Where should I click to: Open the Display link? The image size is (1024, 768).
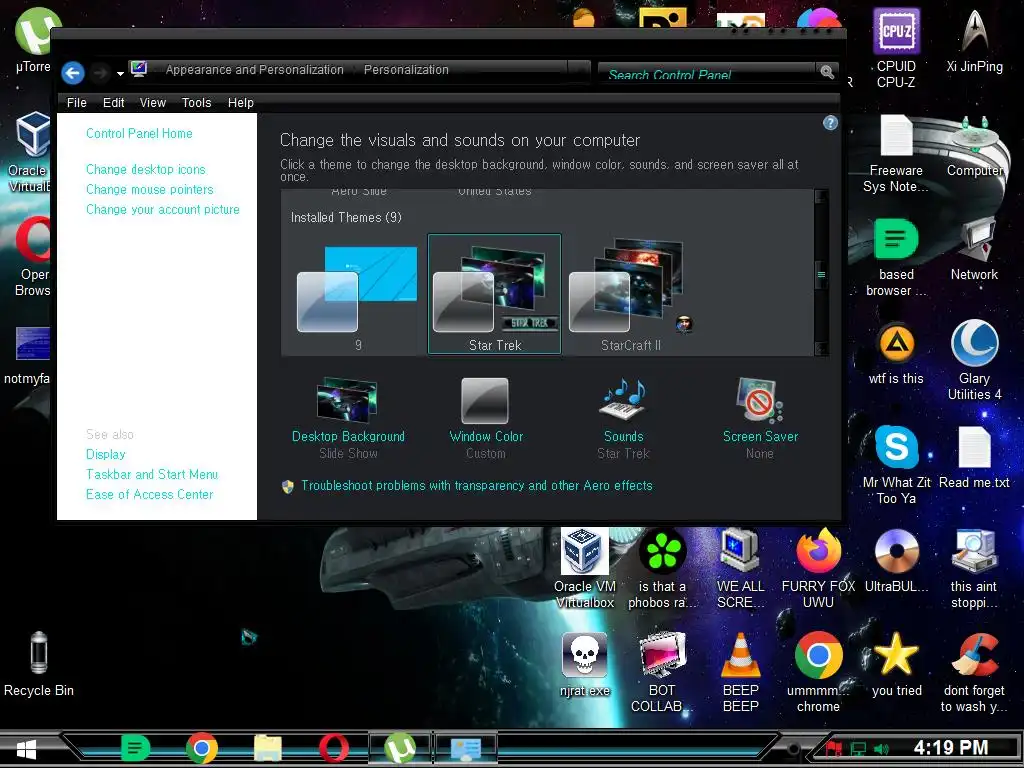106,455
